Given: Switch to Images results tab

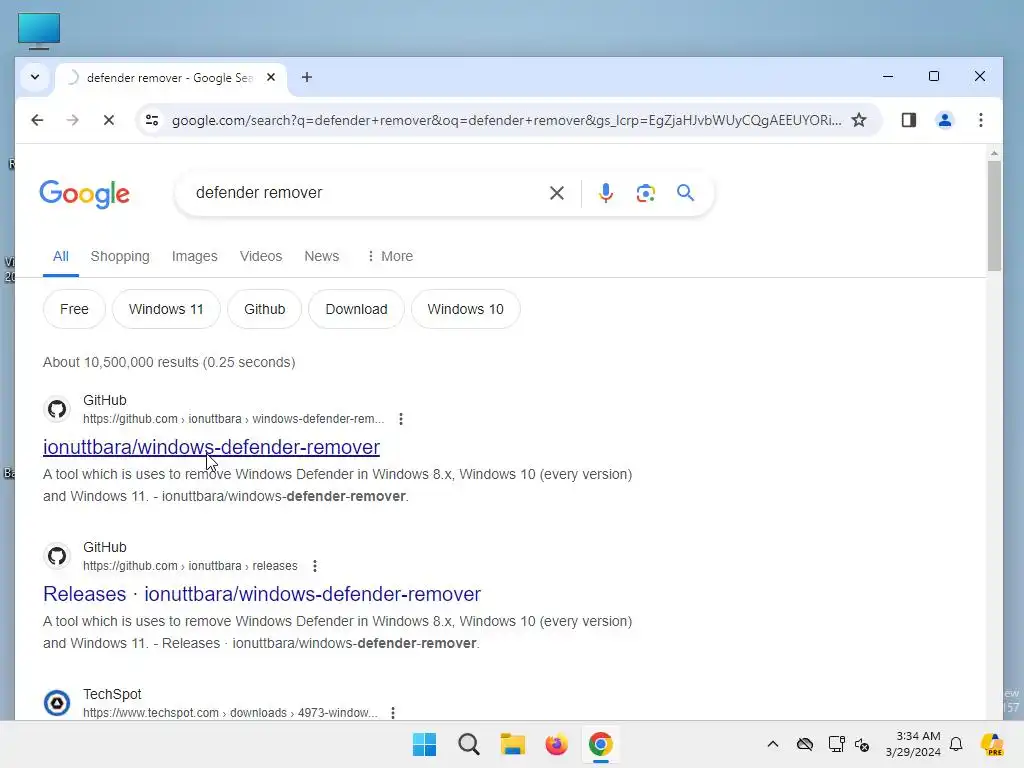Looking at the screenshot, I should click(195, 256).
